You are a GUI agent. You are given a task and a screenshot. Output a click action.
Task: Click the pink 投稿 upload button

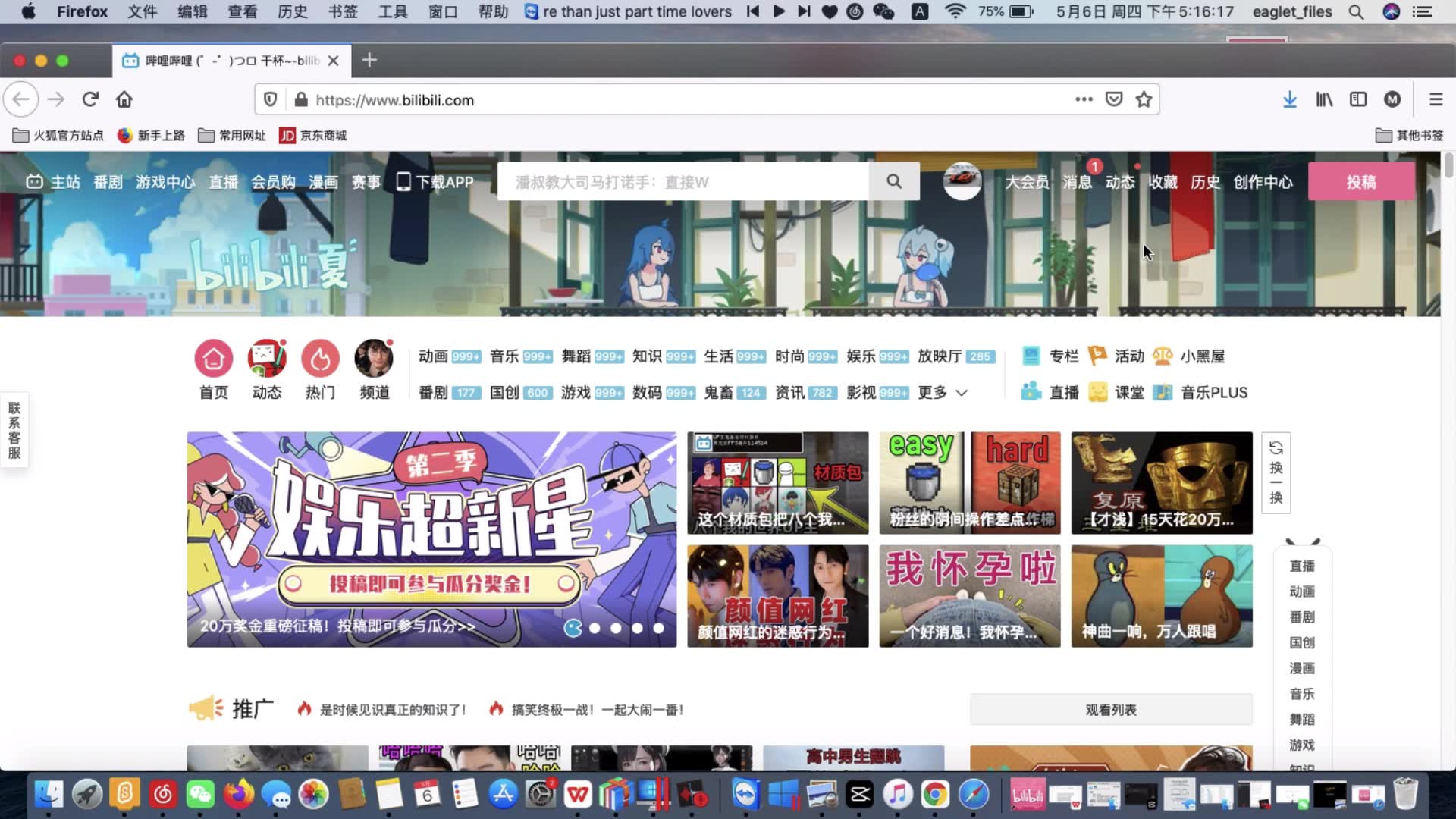pos(1361,181)
